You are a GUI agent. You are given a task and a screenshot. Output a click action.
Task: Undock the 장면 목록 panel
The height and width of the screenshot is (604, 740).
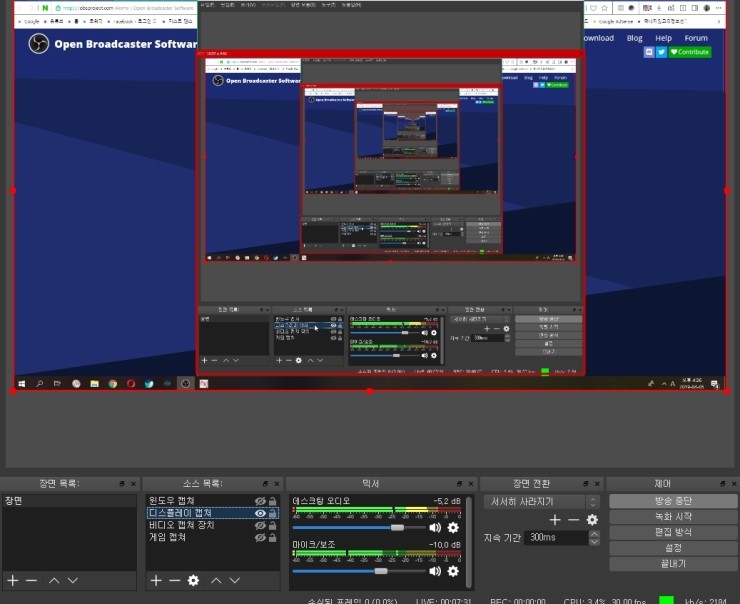122,484
